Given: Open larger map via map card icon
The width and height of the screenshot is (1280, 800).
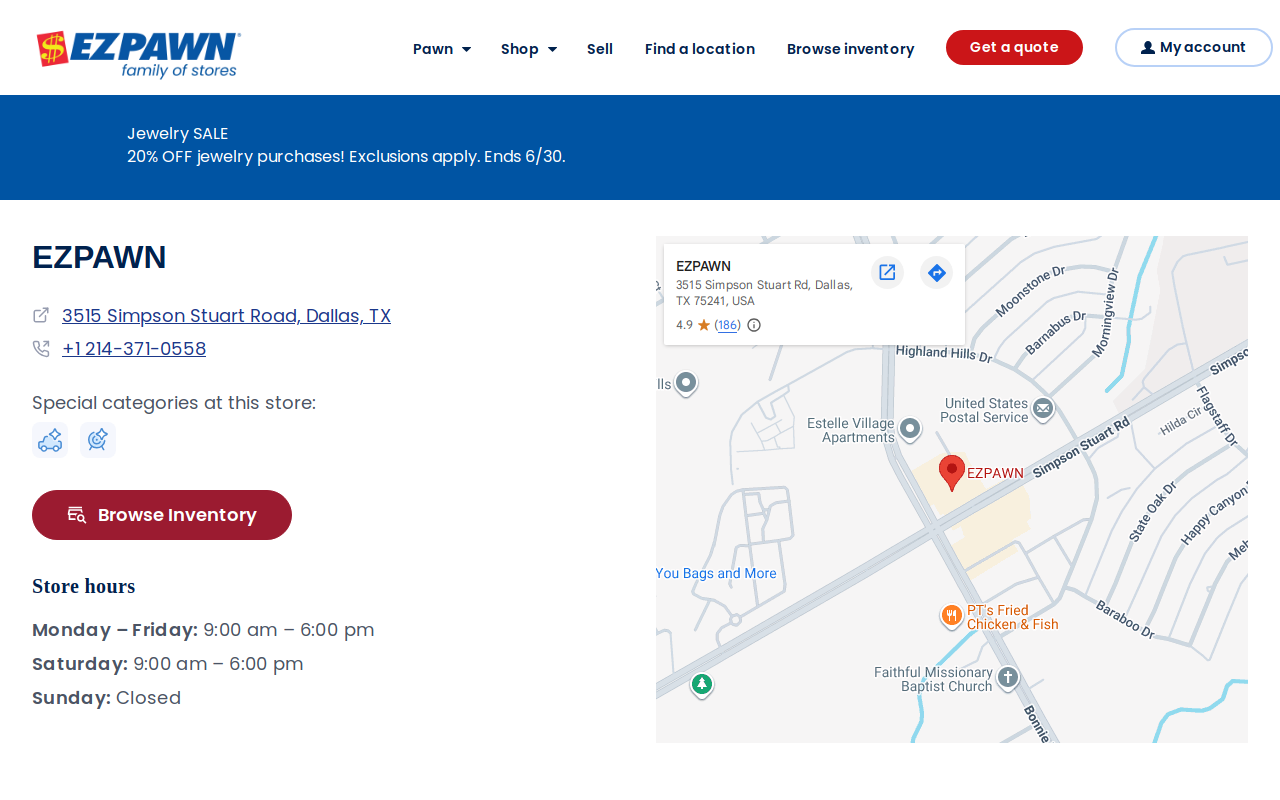Looking at the screenshot, I should [x=887, y=272].
